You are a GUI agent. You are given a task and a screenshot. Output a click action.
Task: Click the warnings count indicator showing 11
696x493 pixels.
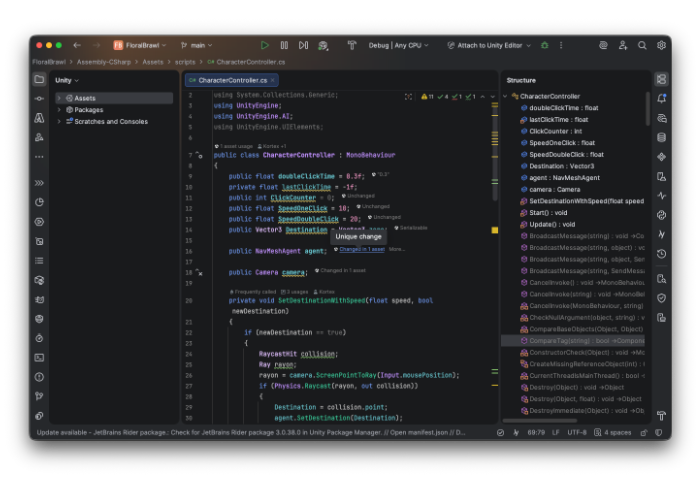(427, 97)
